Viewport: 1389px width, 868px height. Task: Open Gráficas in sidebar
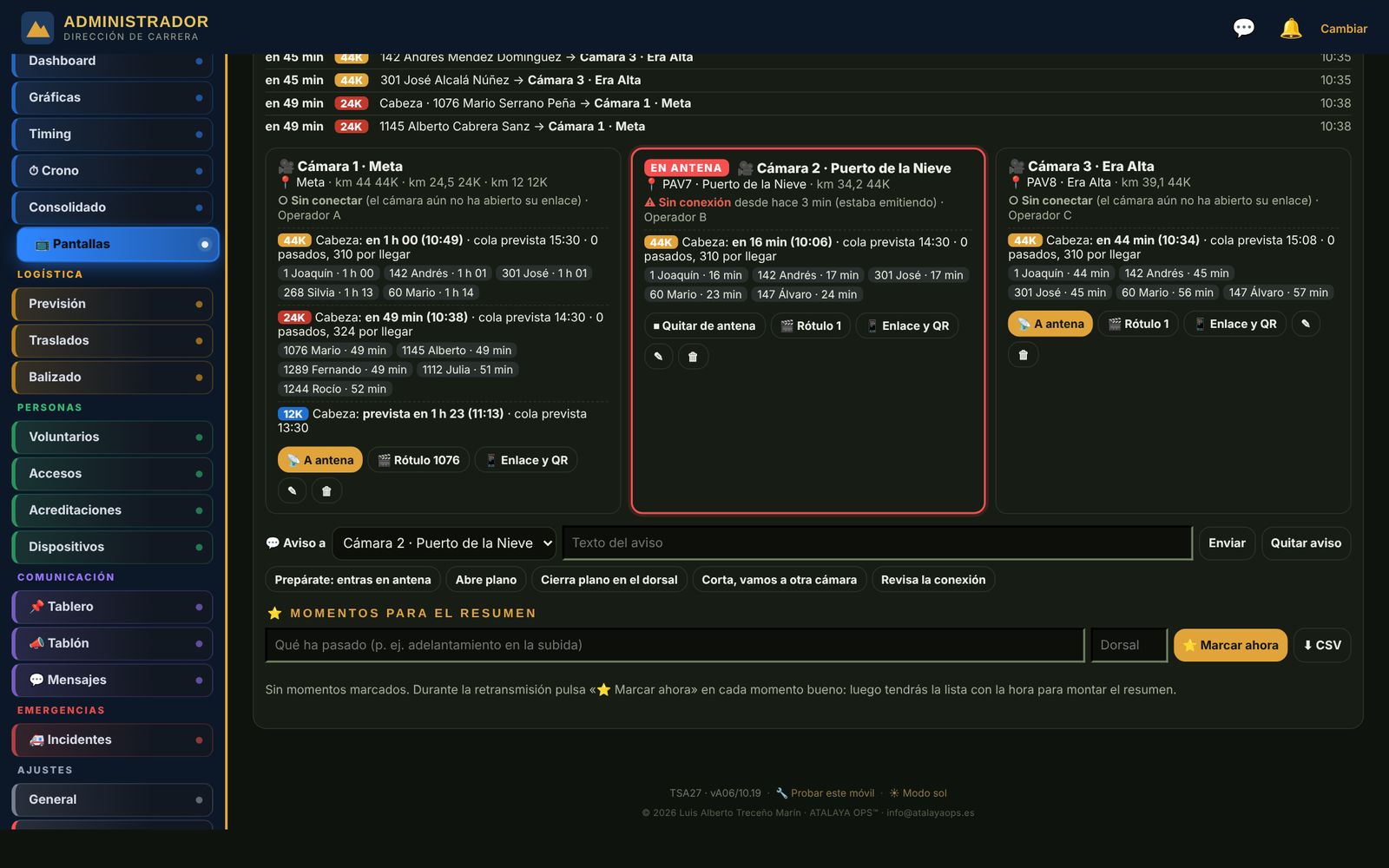tap(113, 97)
